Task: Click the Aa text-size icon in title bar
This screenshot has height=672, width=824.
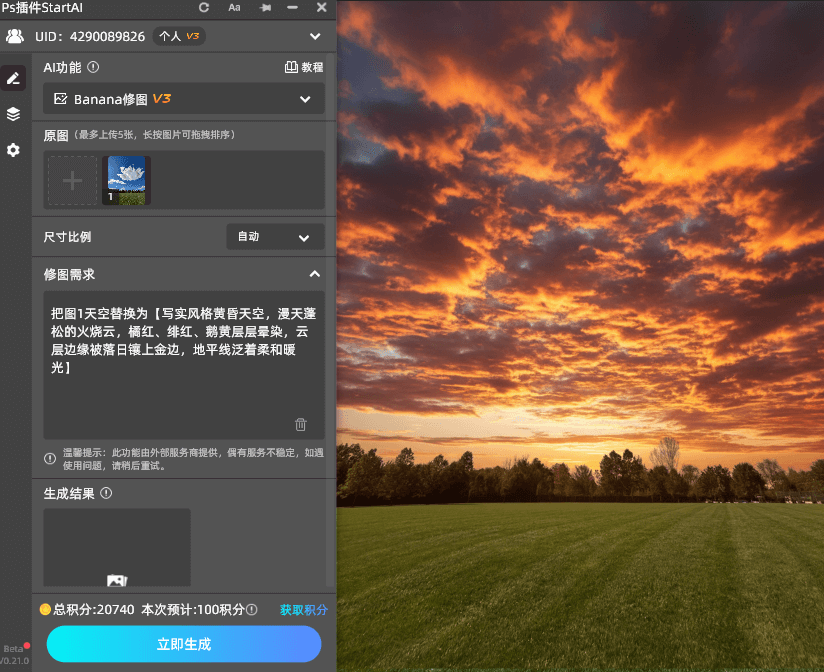Action: click(234, 8)
